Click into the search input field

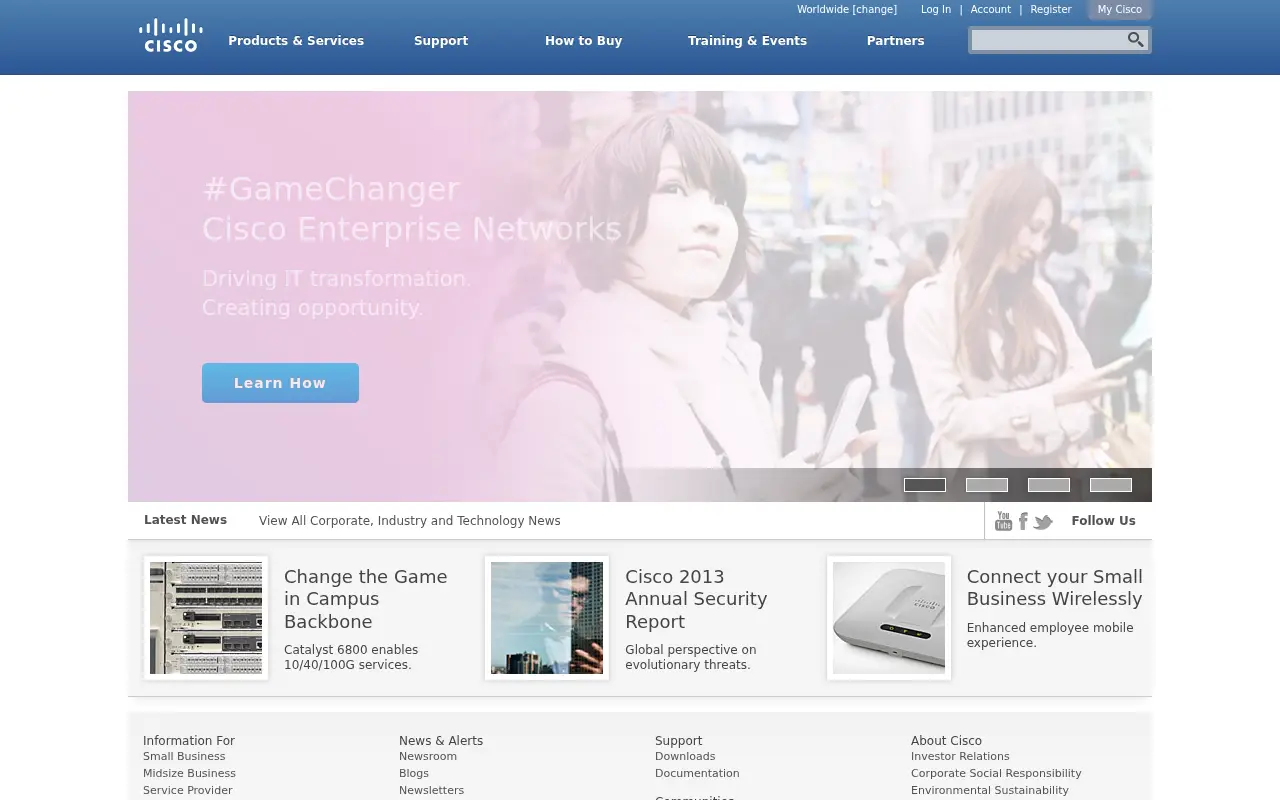point(1047,40)
